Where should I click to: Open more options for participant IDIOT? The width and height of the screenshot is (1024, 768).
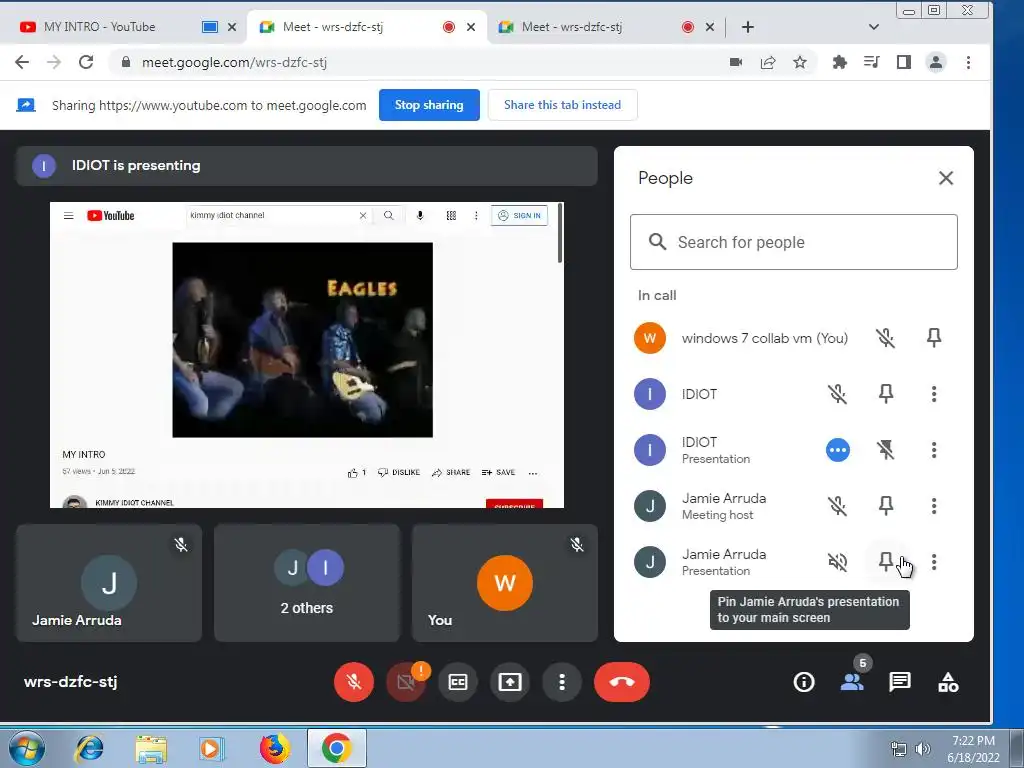[934, 394]
